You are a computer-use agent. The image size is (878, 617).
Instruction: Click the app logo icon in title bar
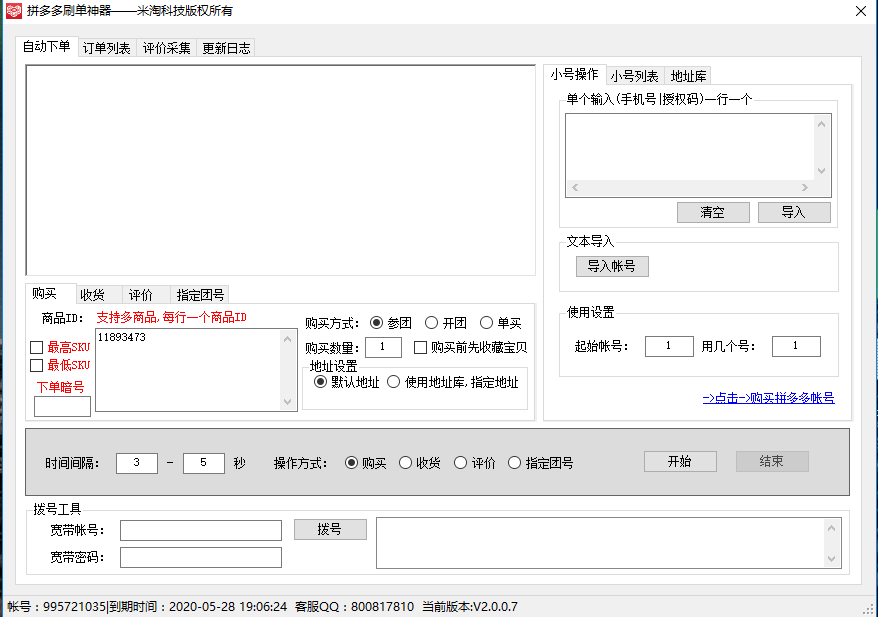14,11
